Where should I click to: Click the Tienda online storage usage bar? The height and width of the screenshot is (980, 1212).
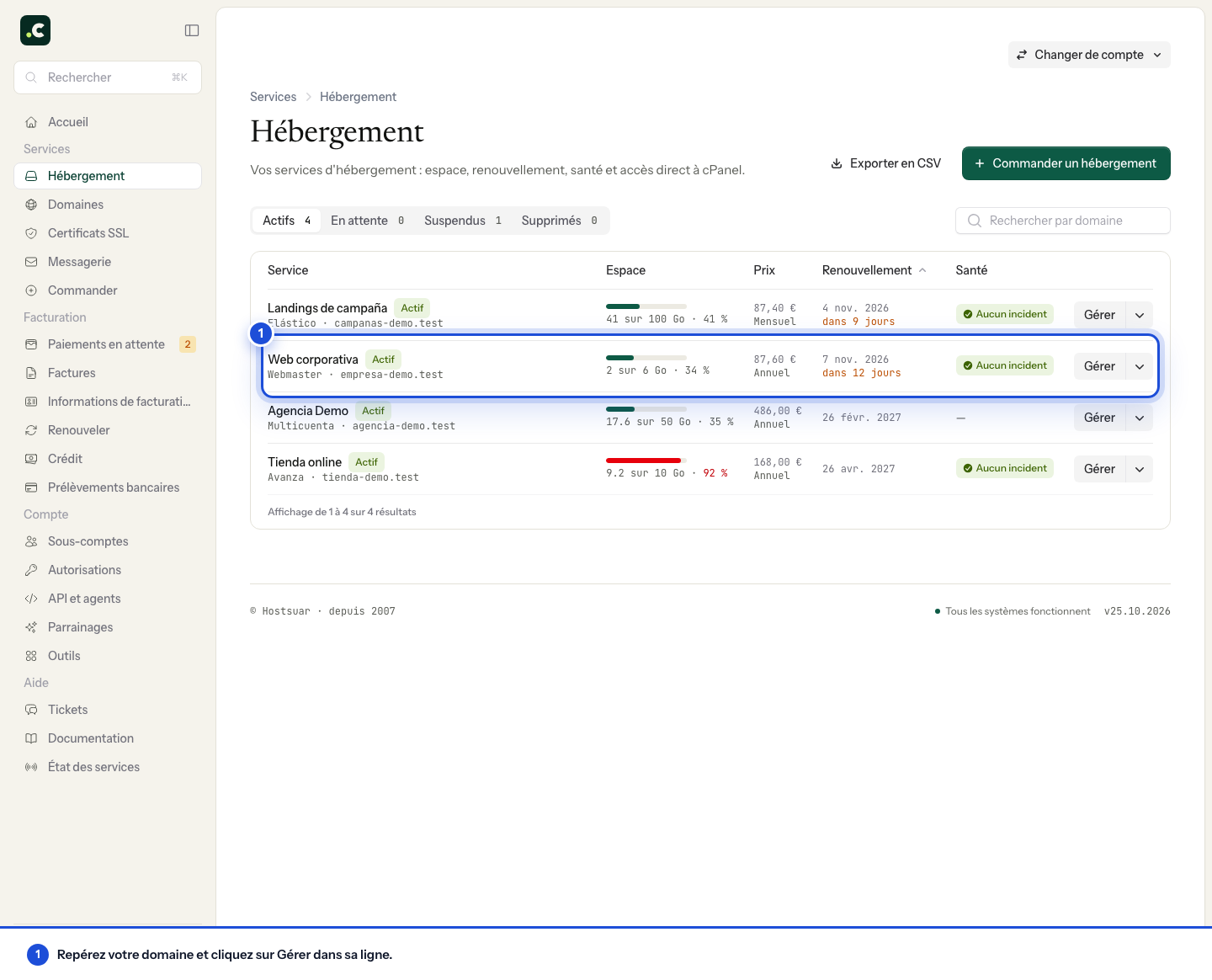[x=646, y=461]
